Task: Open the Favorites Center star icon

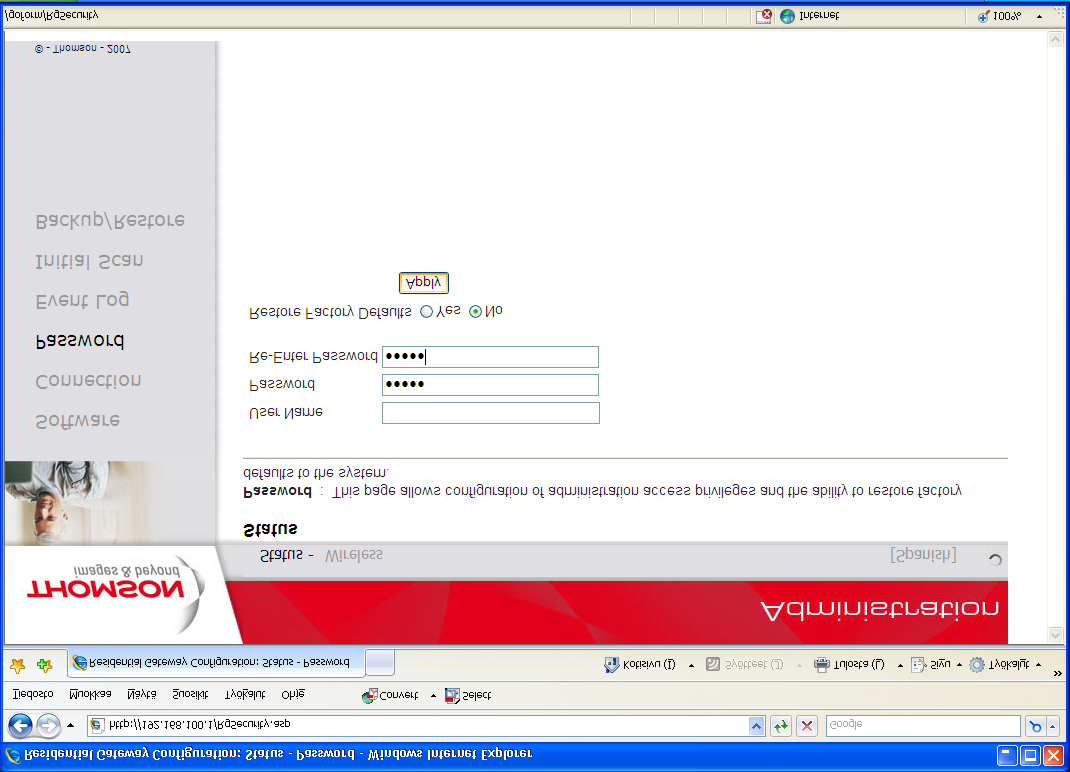Action: (18, 664)
